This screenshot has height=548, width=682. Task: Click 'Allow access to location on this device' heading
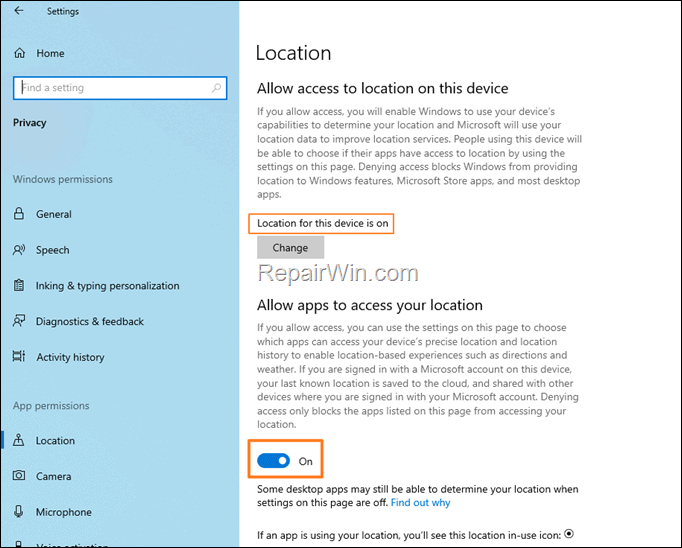(382, 88)
